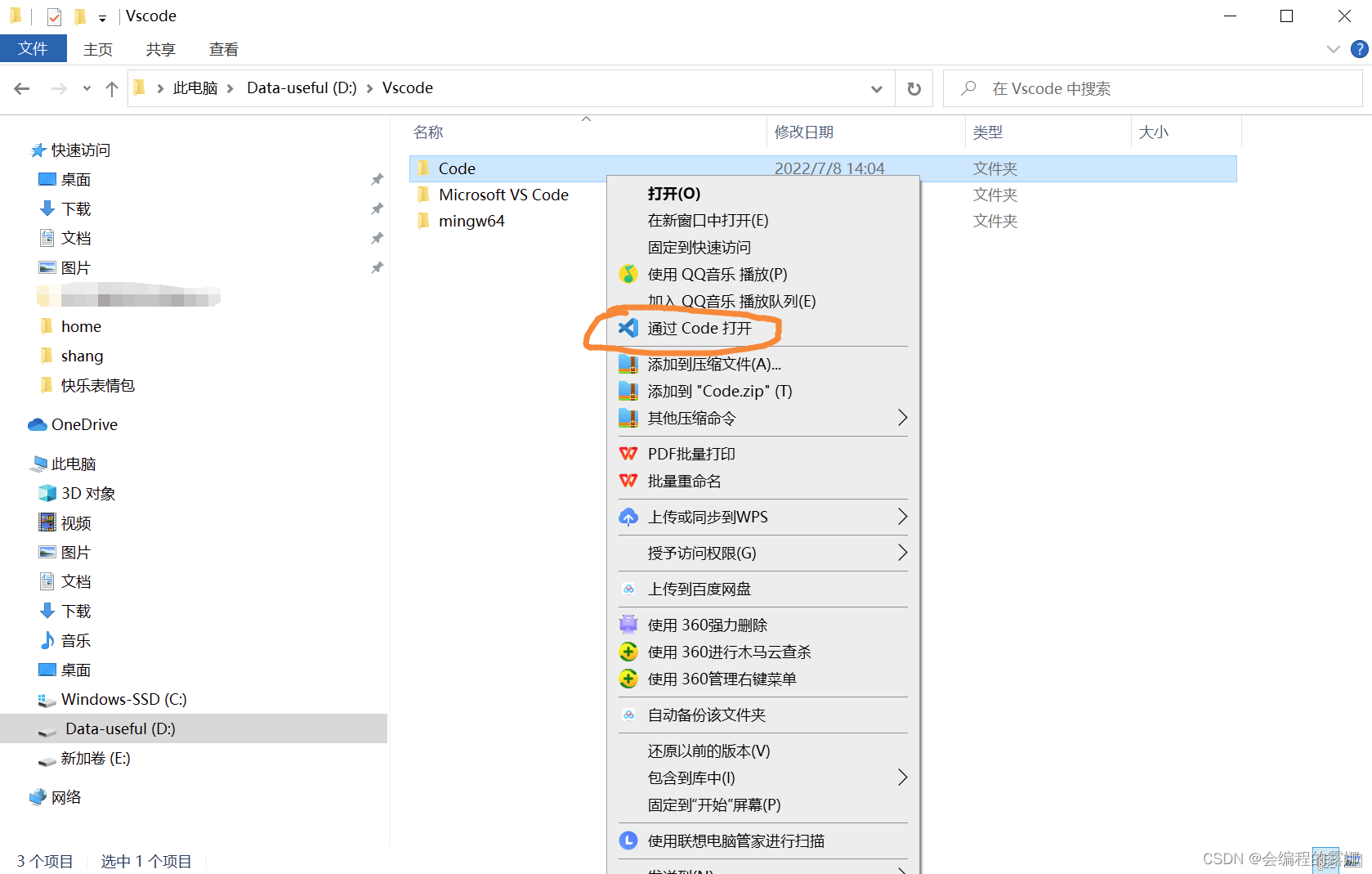1372x874 pixels.
Task: Click the cloud upload icon for 上传或同步到WPS
Action: click(x=628, y=517)
